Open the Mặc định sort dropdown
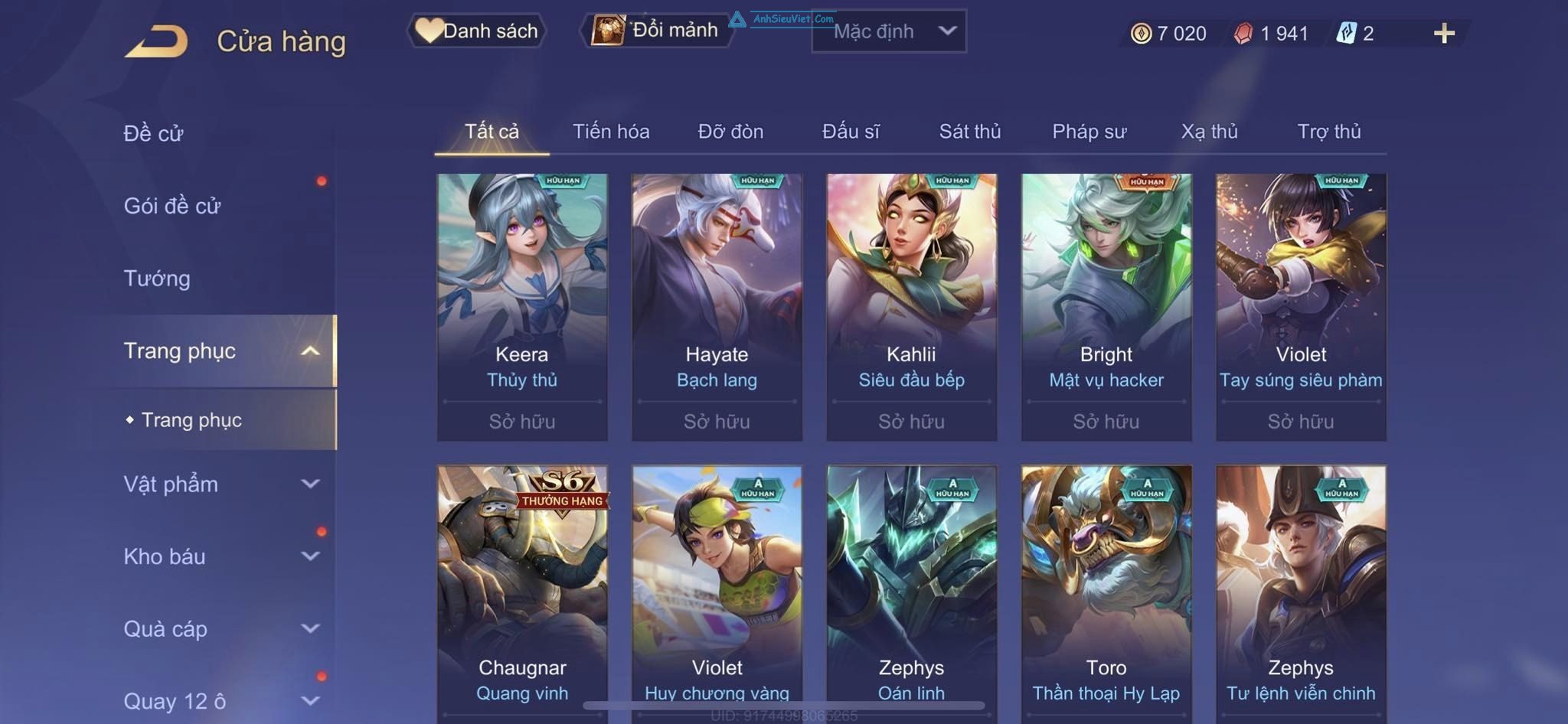1568x724 pixels. tap(889, 31)
